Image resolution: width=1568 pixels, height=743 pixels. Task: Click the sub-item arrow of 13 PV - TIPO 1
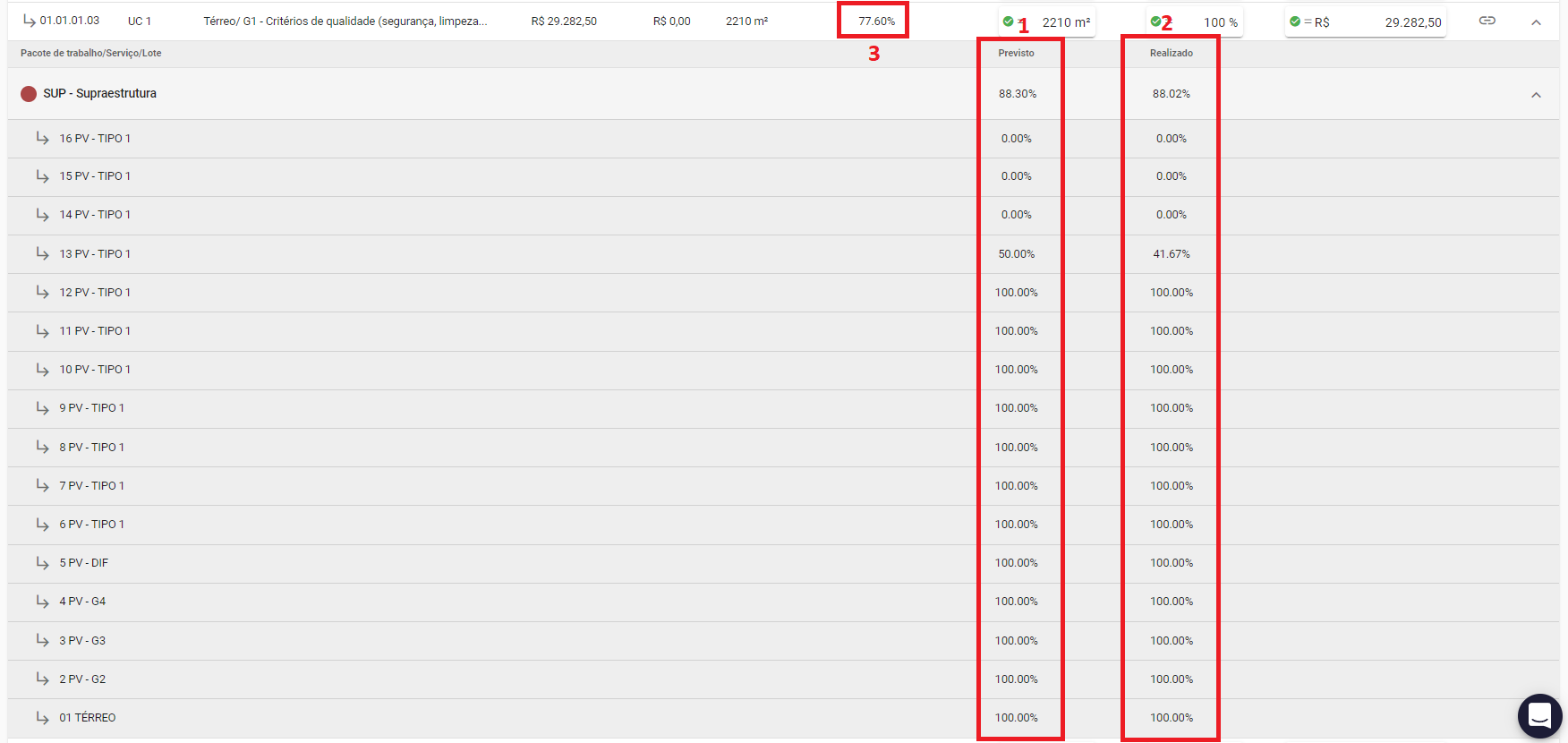(42, 253)
